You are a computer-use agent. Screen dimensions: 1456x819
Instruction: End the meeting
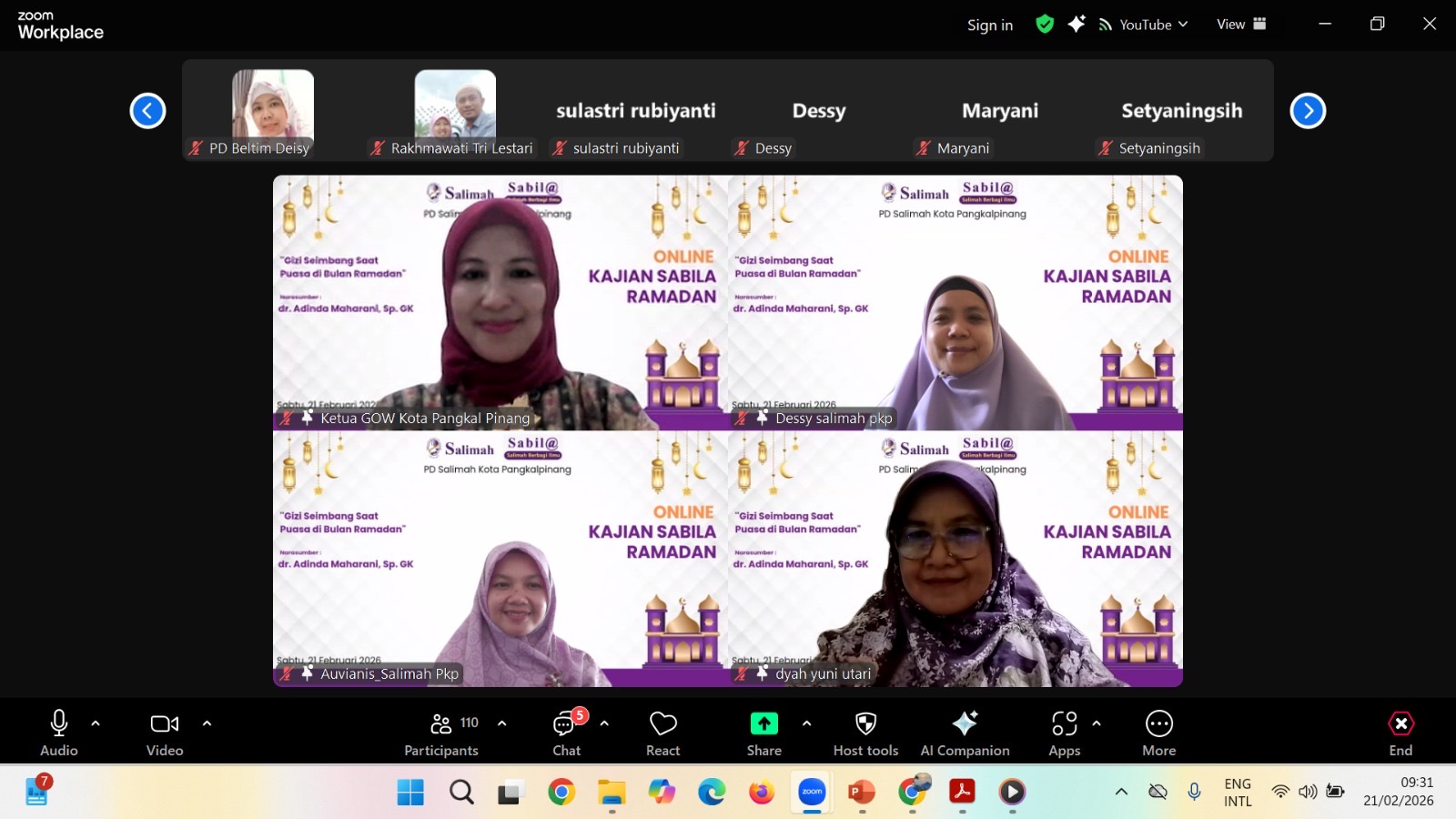pyautogui.click(x=1400, y=733)
